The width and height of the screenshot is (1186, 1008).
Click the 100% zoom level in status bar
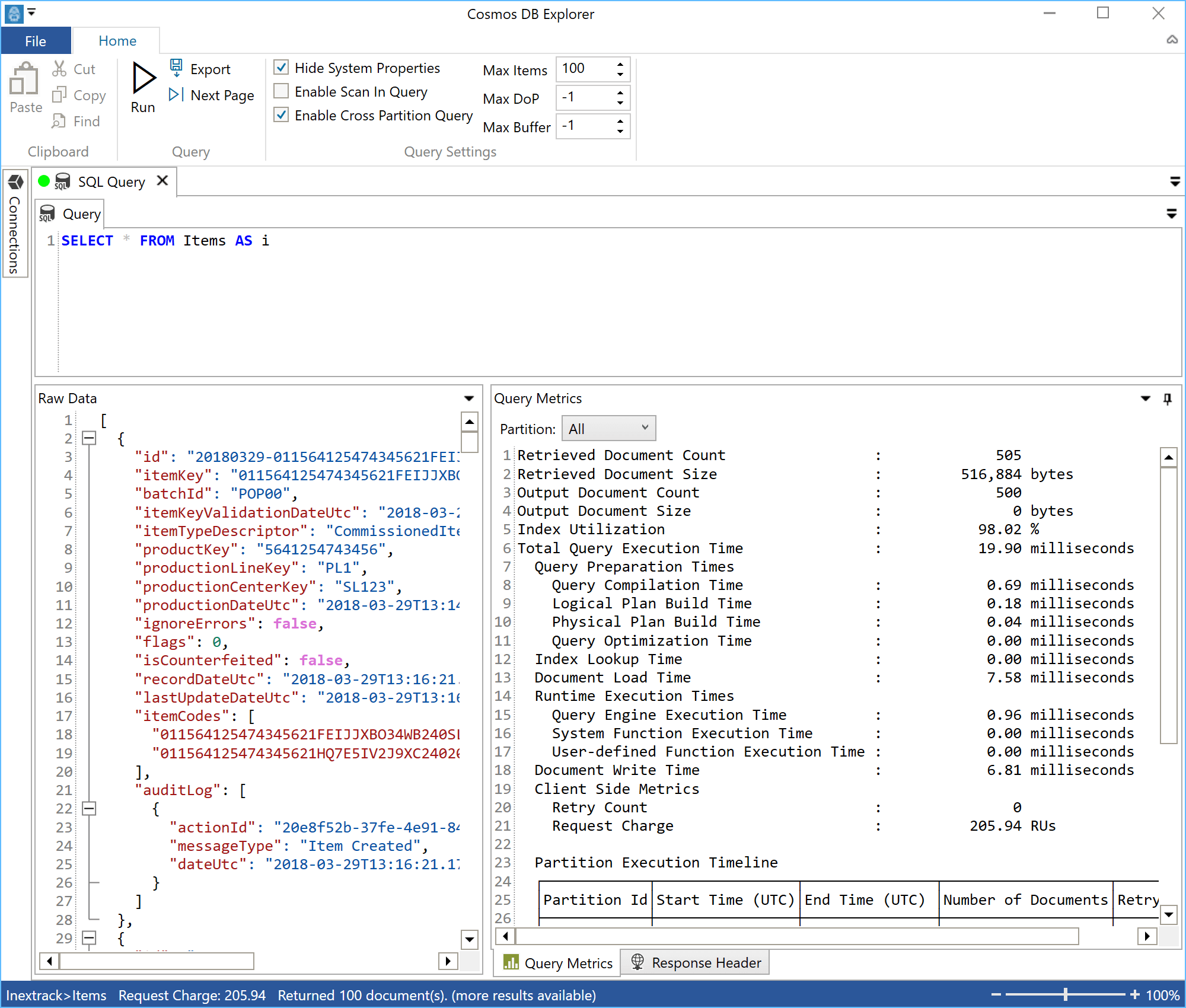pyautogui.click(x=1162, y=995)
